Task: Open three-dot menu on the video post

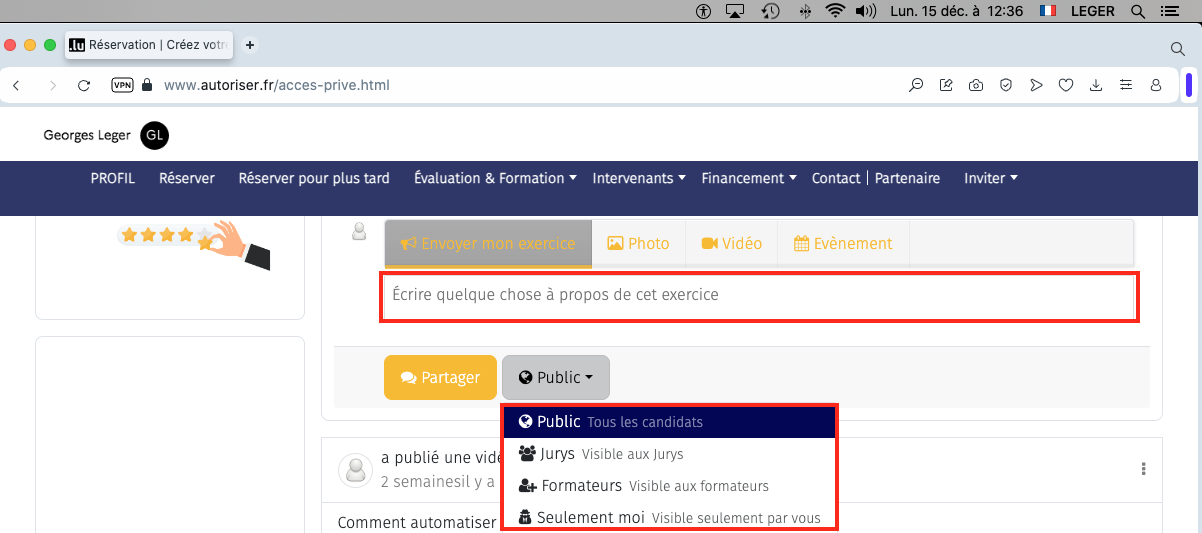Action: [1143, 469]
